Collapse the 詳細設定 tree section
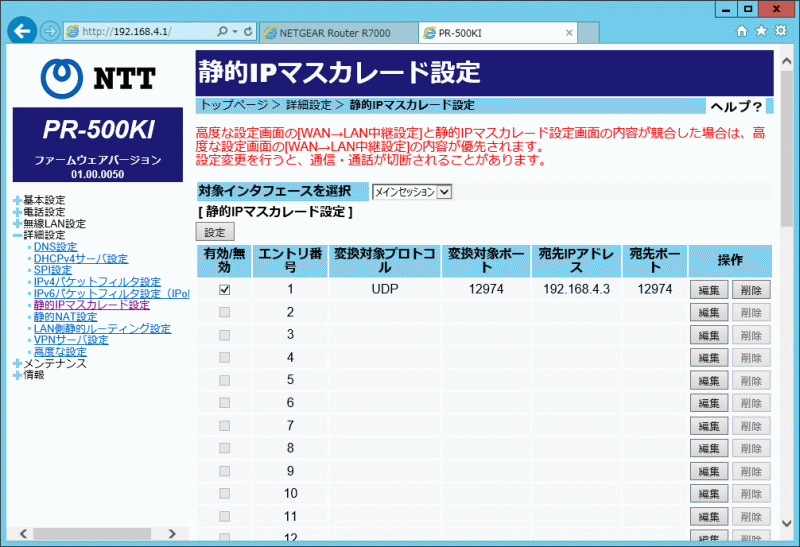 17,235
